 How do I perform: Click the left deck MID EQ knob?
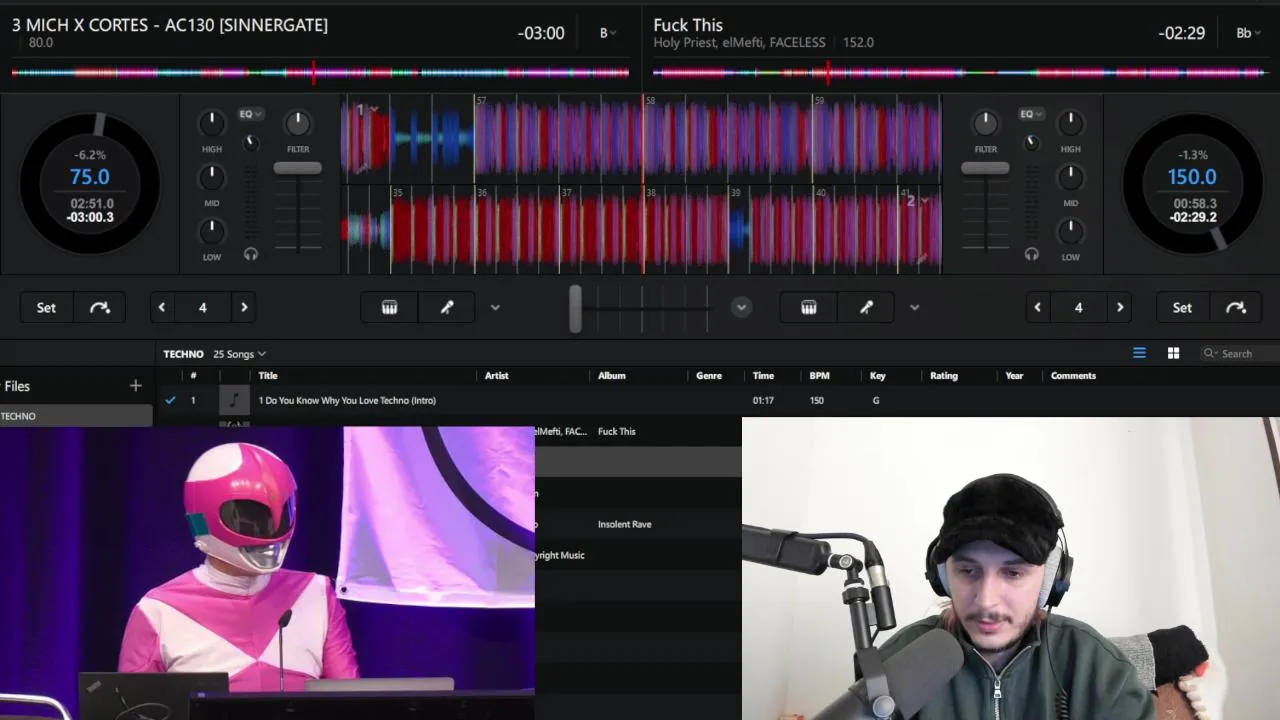(x=211, y=177)
